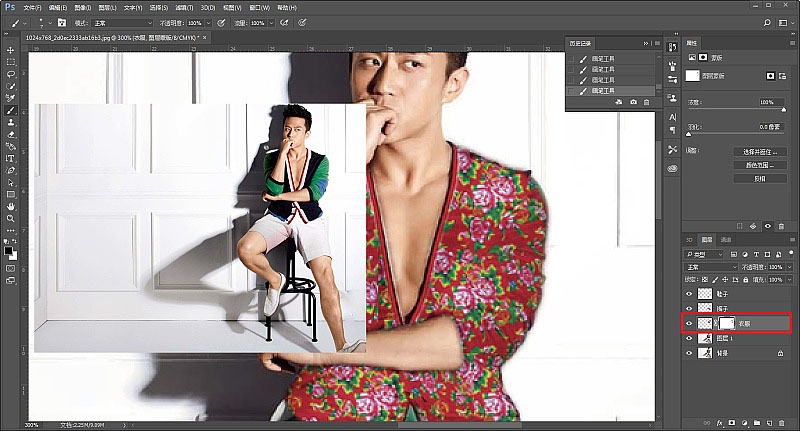Select the 衣服 layer mask thumbnail
This screenshot has height=431, width=800.
coord(727,323)
